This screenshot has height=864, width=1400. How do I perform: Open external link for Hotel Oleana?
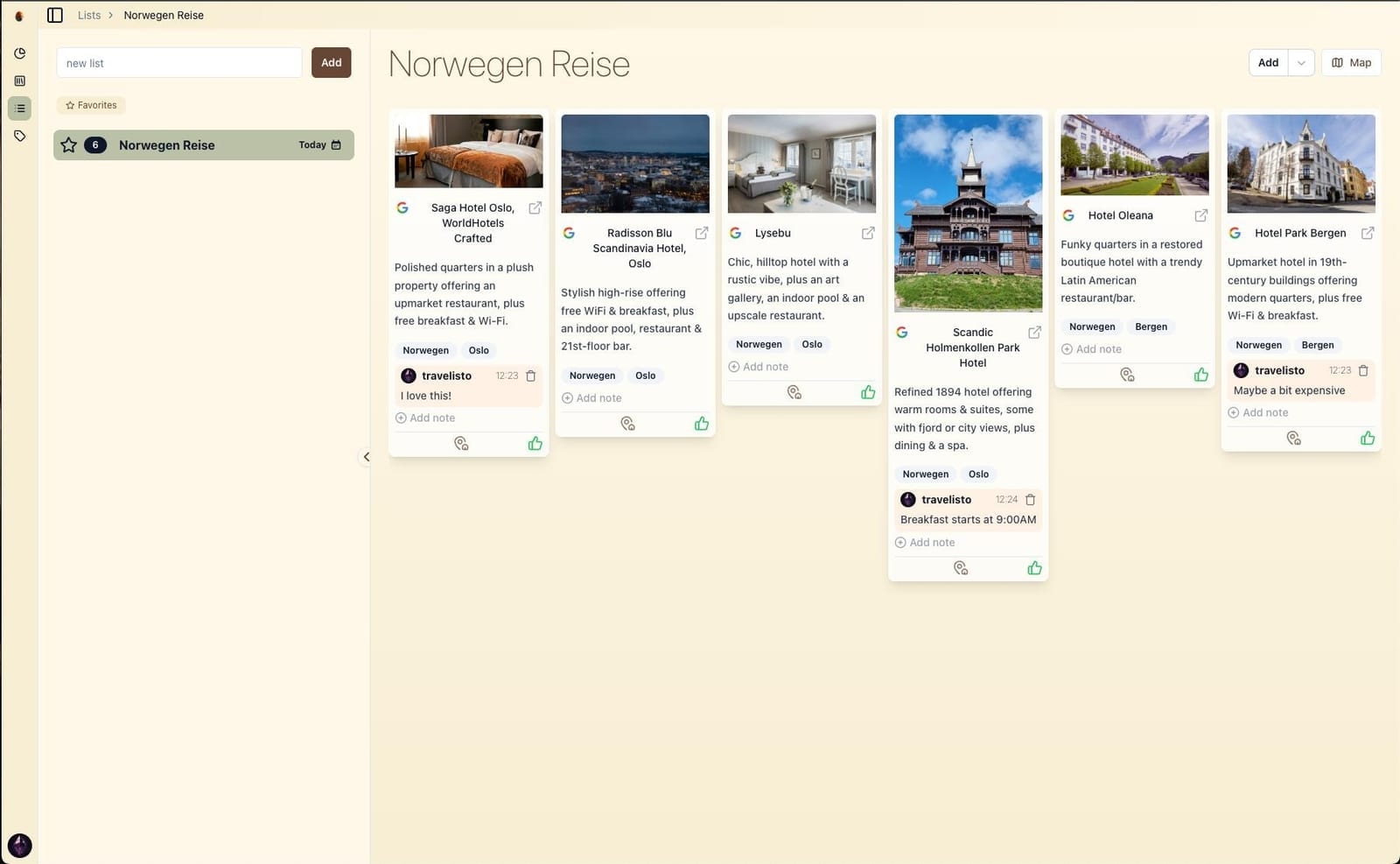click(1201, 215)
